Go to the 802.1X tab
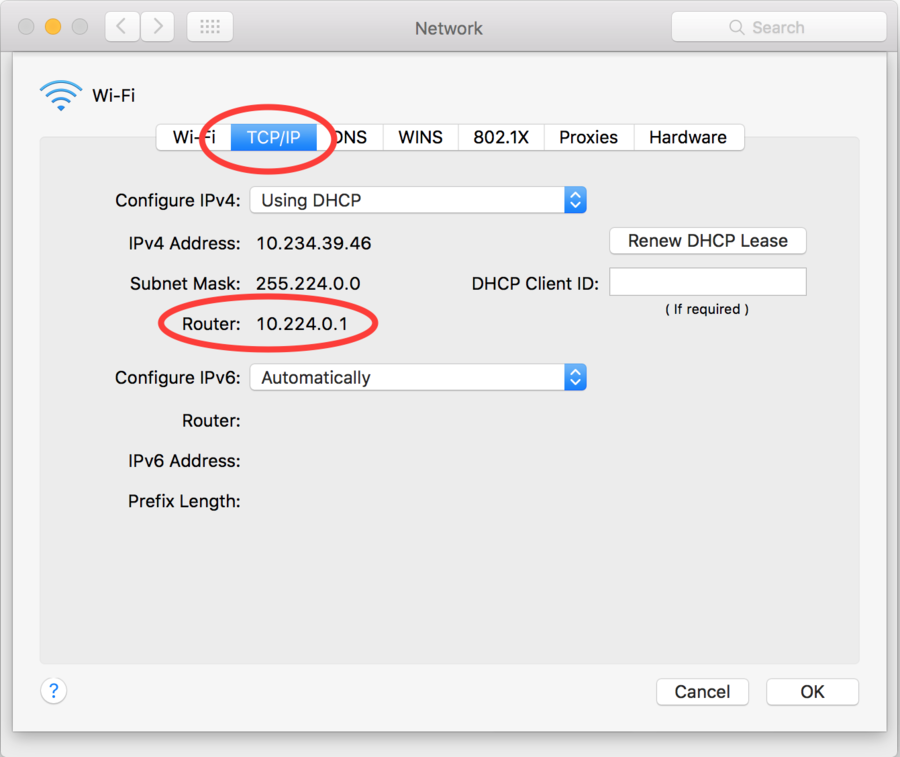The image size is (900, 757). pos(501,137)
